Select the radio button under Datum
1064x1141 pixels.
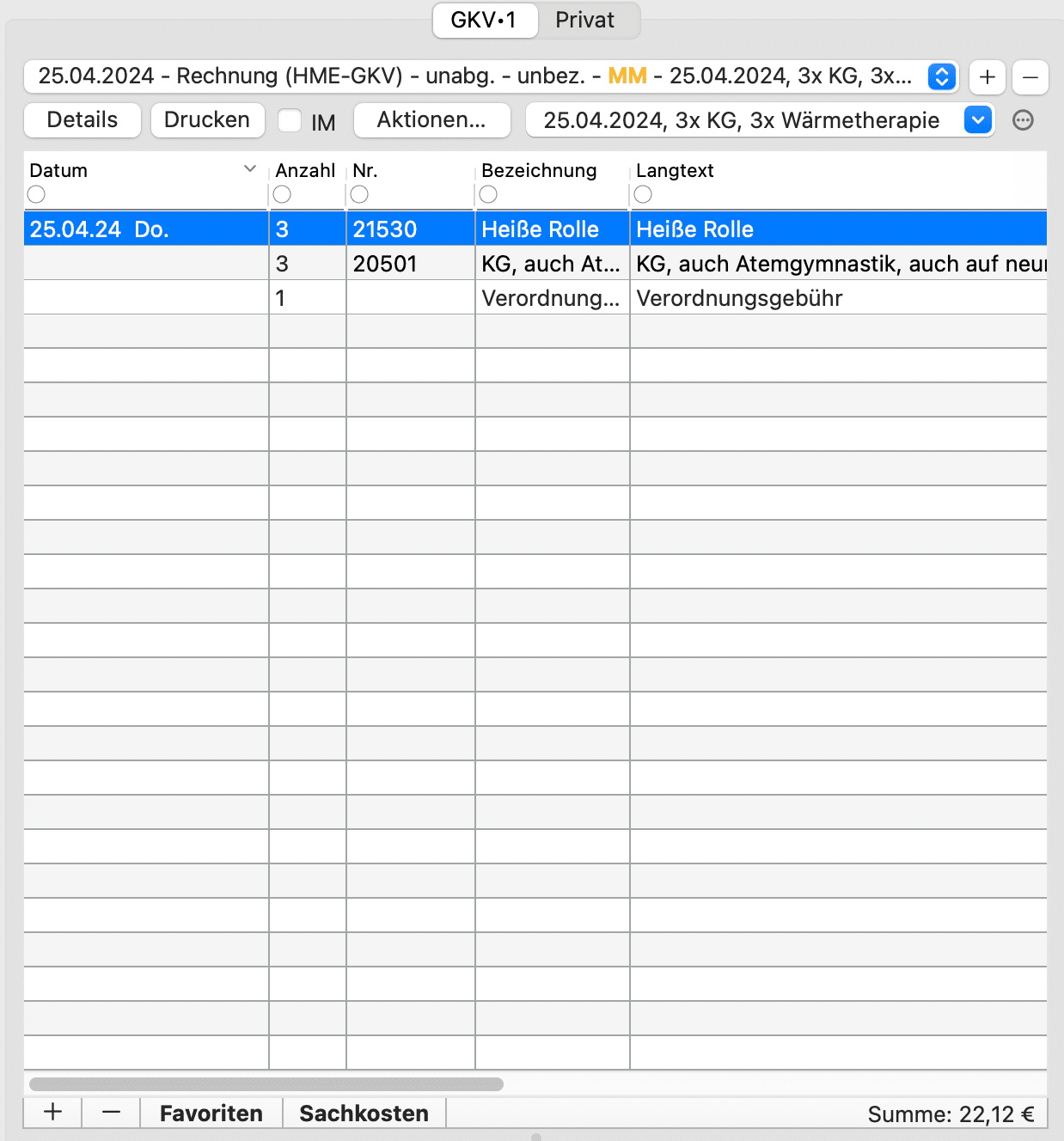click(x=36, y=195)
